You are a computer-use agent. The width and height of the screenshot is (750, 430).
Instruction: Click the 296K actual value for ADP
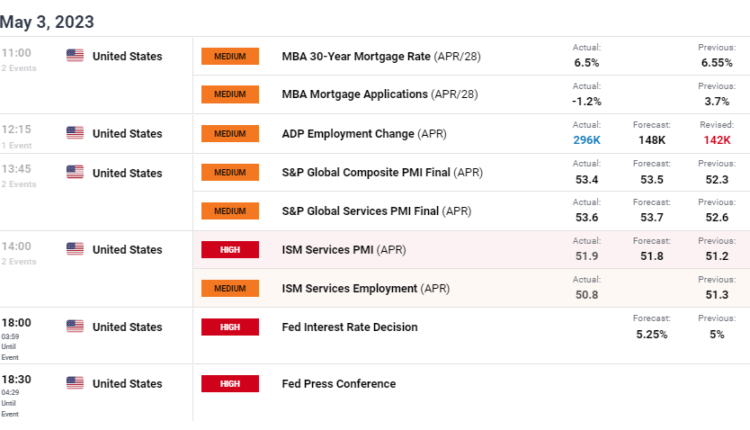tap(587, 140)
